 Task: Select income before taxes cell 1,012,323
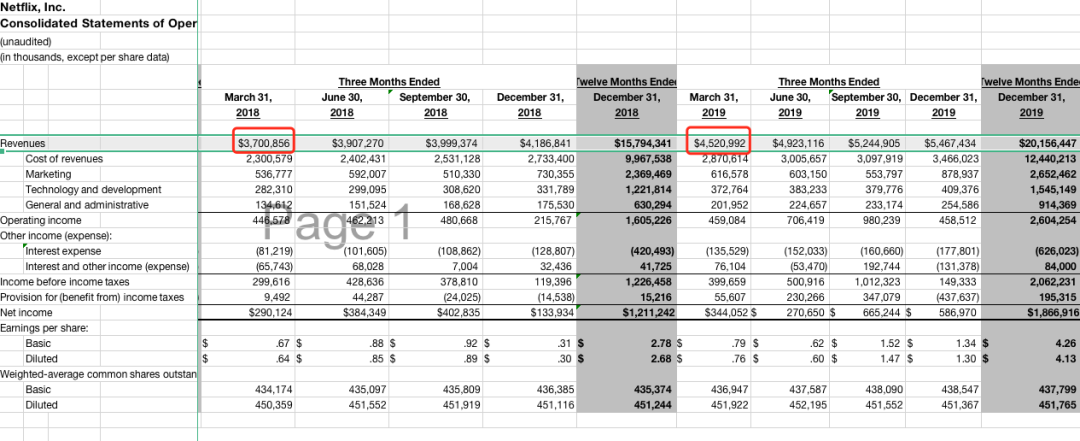(877, 281)
